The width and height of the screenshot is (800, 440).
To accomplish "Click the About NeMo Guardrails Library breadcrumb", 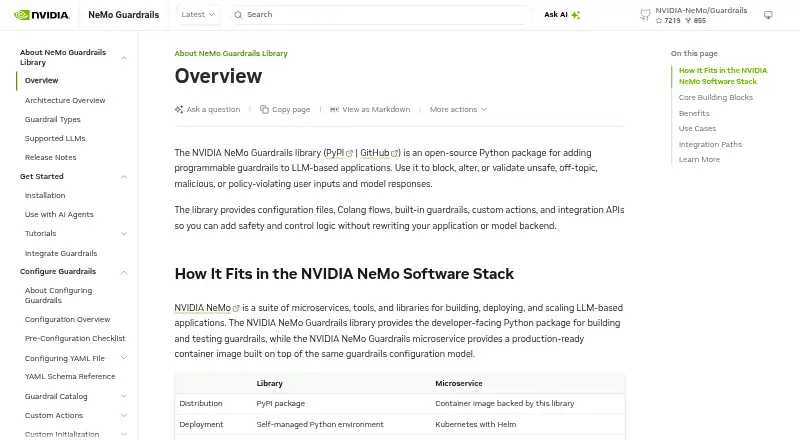I will point(231,54).
